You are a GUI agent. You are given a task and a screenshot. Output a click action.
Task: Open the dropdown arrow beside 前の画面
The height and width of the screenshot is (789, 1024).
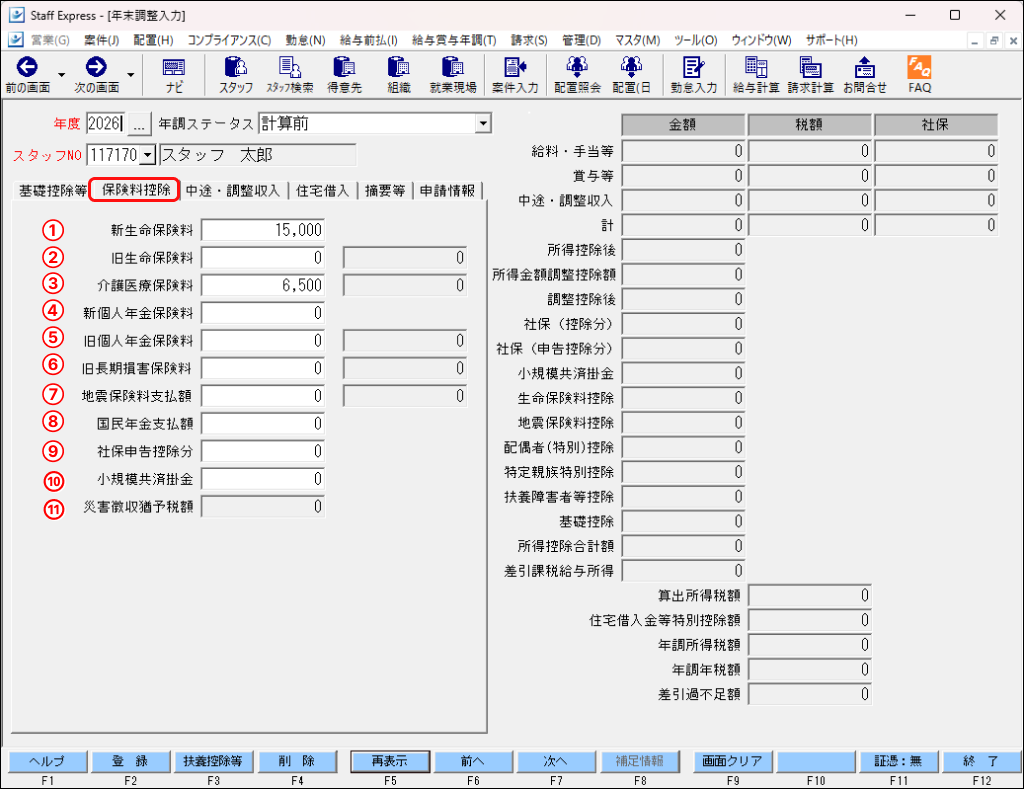[x=61, y=74]
